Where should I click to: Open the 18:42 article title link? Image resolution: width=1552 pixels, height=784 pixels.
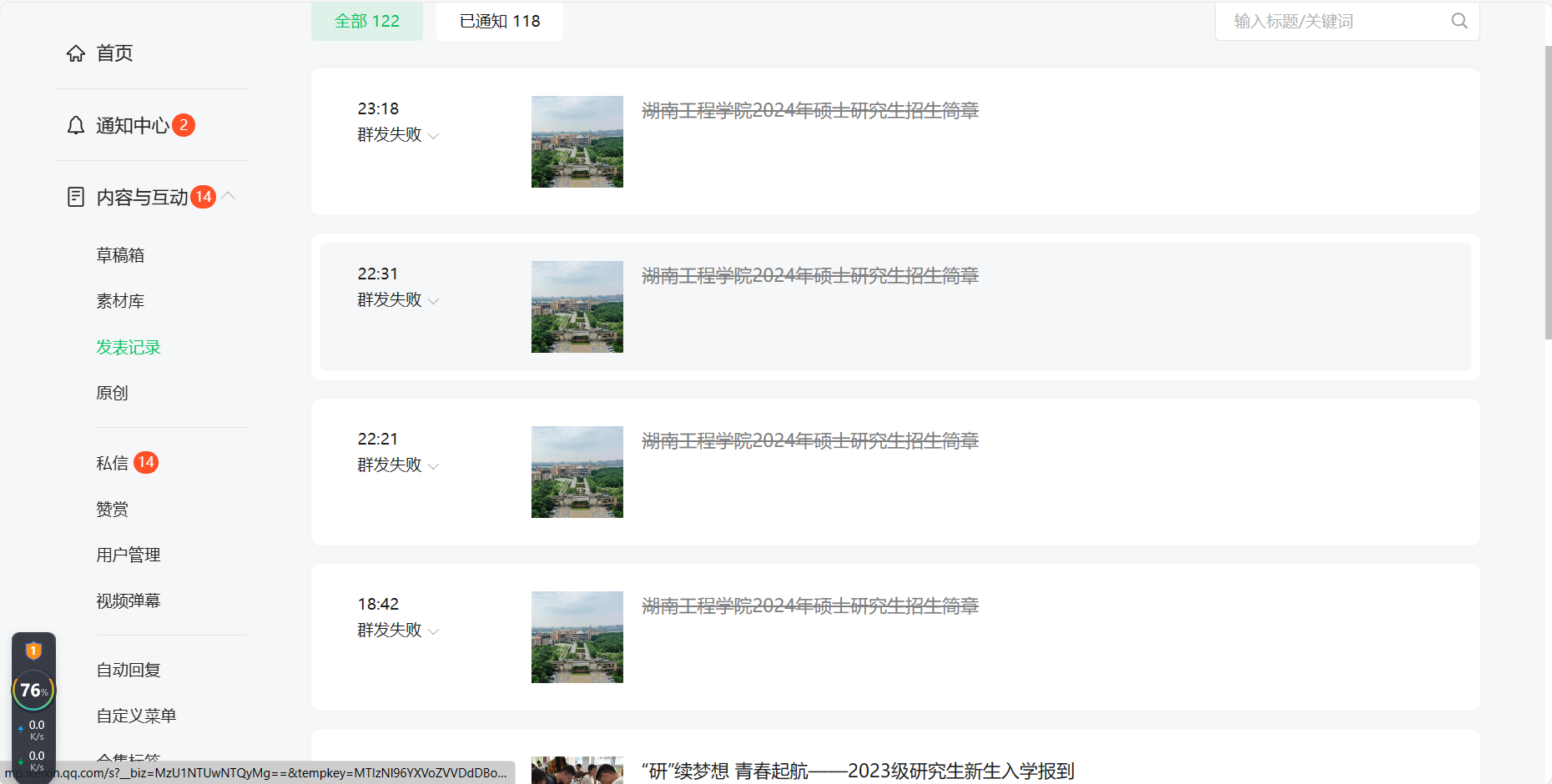click(x=810, y=606)
